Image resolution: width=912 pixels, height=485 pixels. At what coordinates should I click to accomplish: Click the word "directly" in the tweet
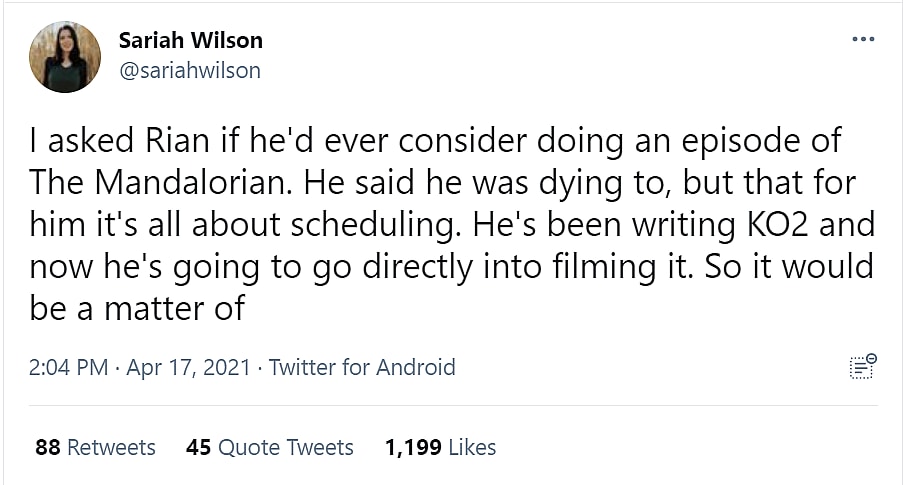click(x=462, y=267)
